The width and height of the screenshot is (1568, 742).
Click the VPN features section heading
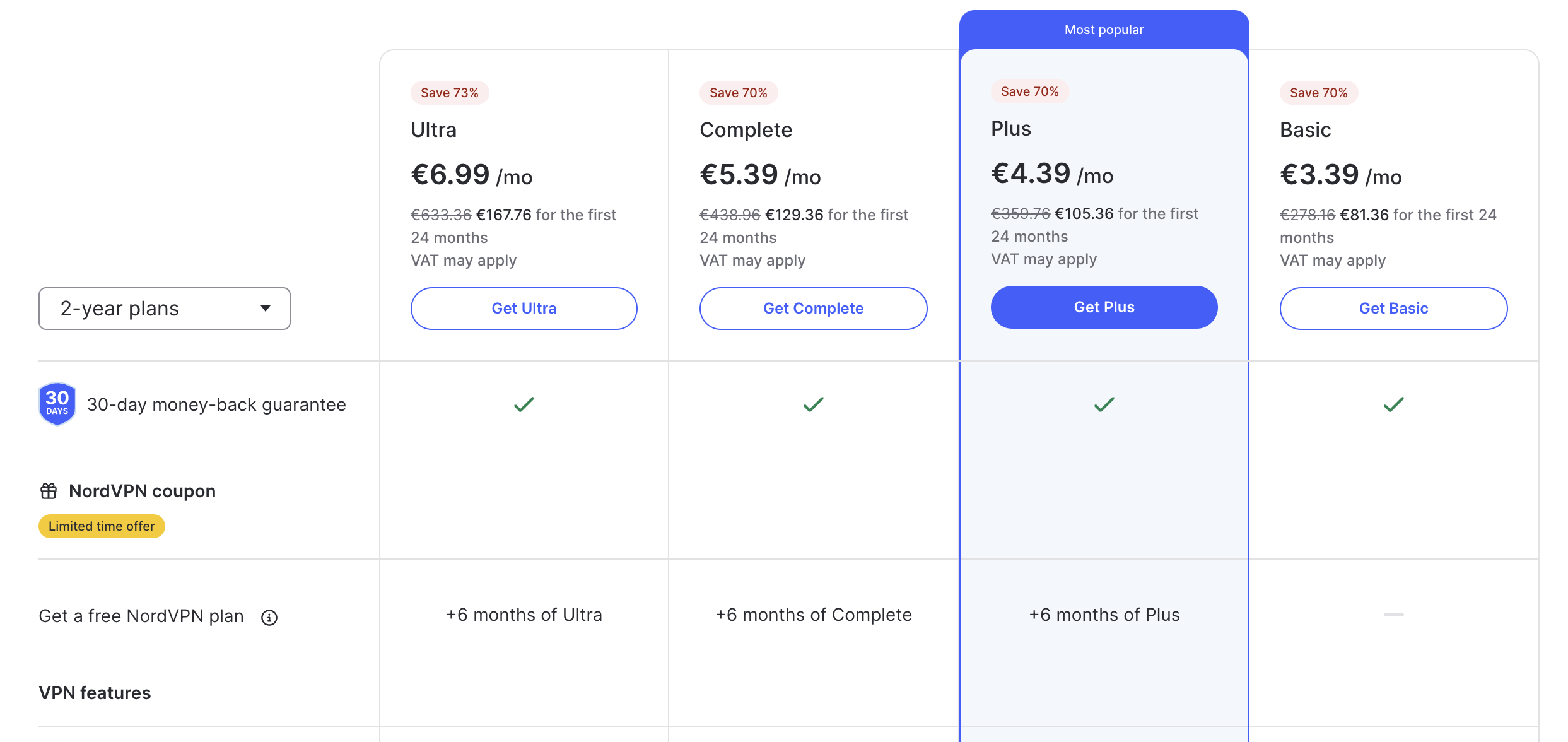[95, 693]
